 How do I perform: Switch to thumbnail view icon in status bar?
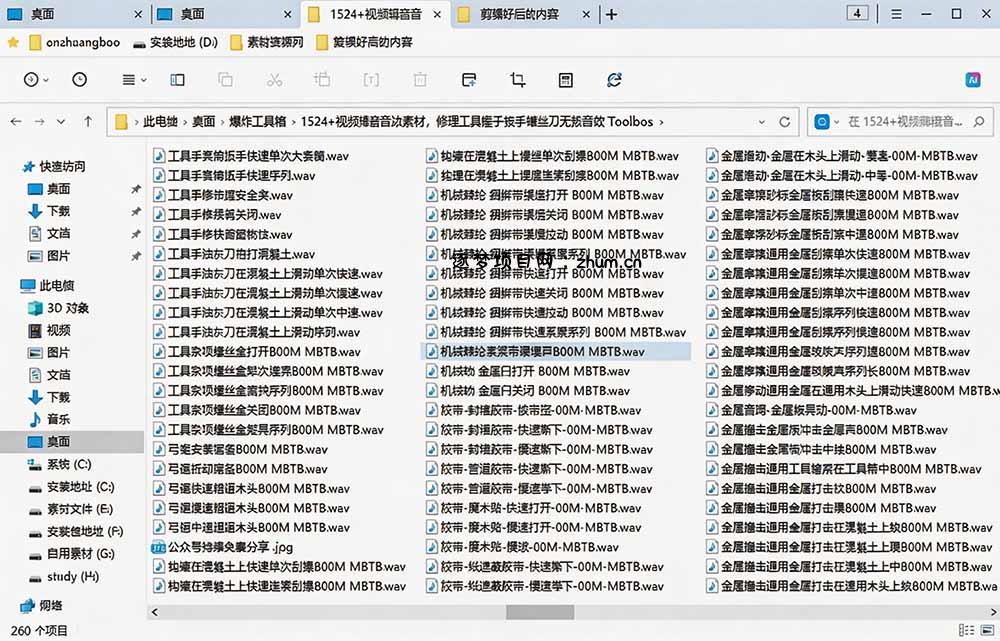point(989,630)
